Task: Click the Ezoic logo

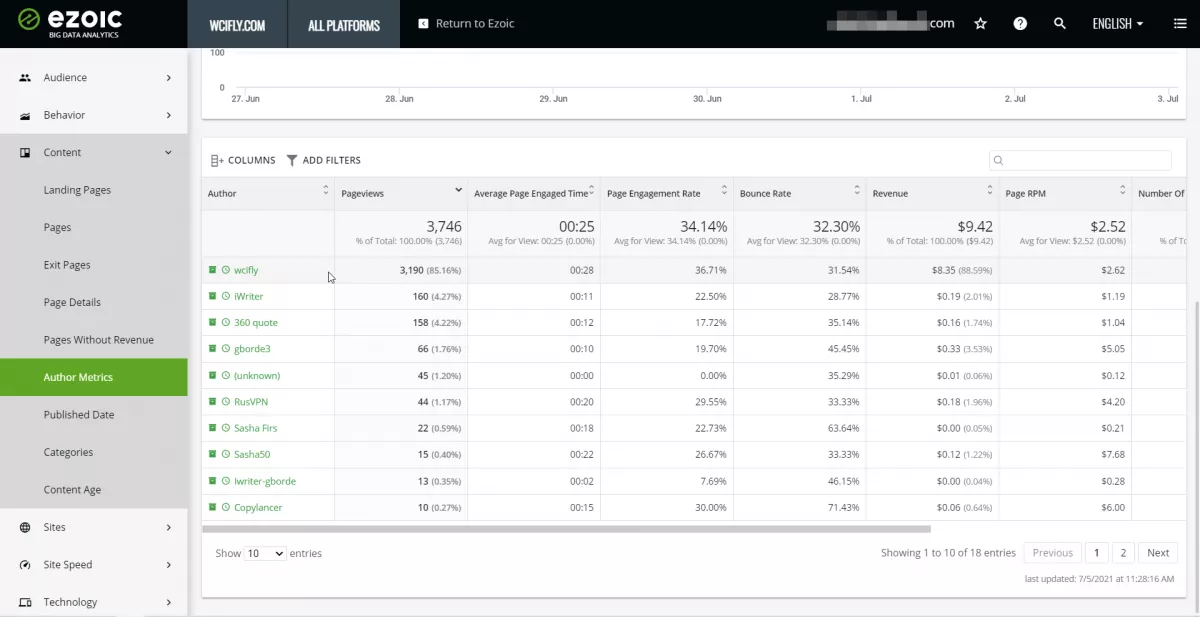Action: pos(69,23)
